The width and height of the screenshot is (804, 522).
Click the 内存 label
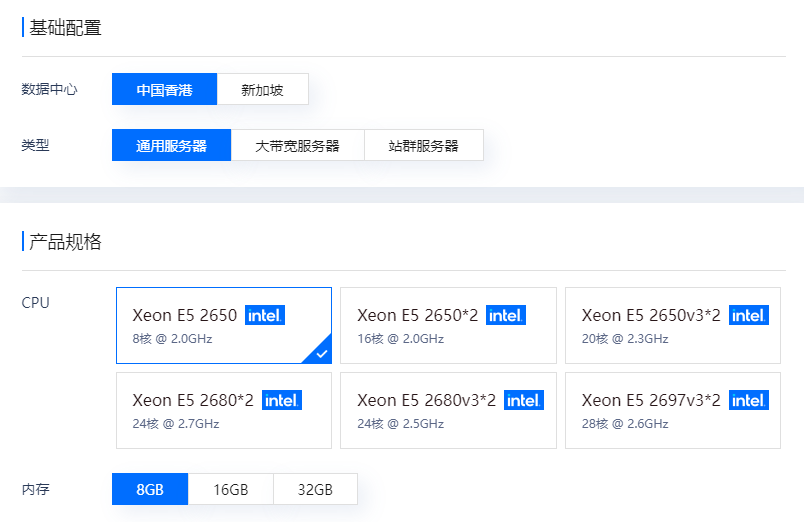(x=35, y=489)
